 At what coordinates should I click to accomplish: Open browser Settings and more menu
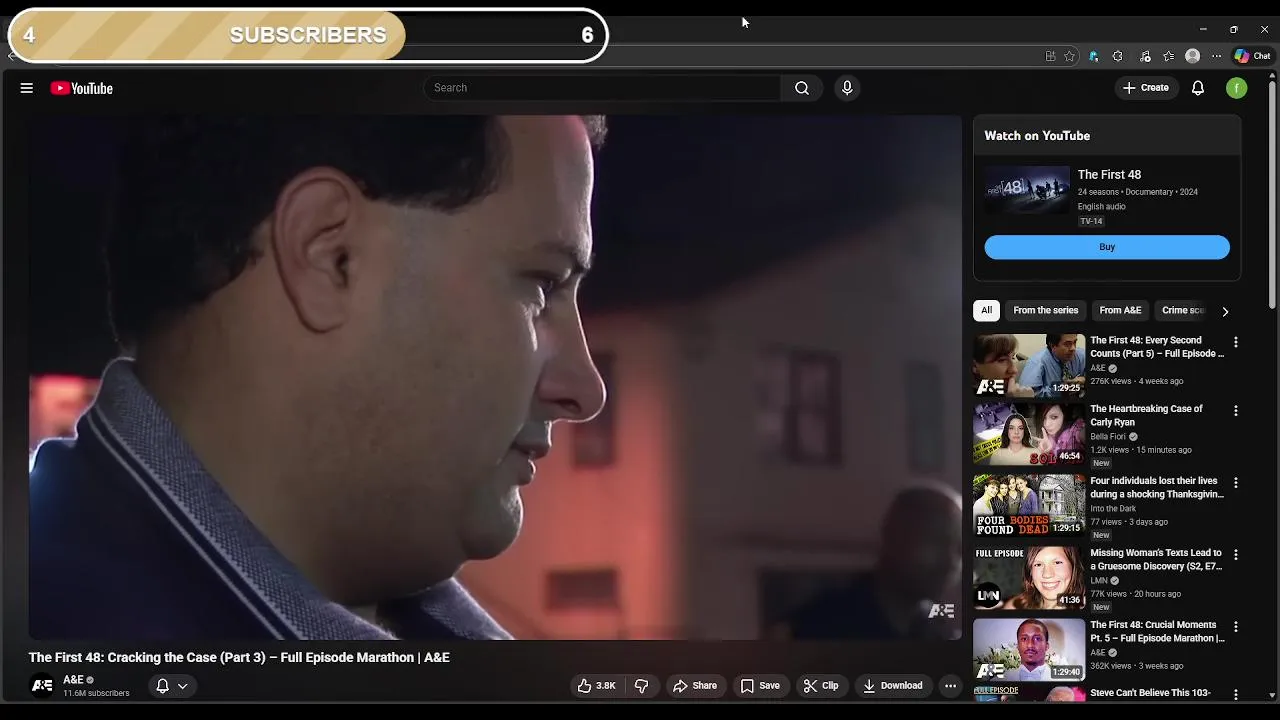click(1216, 56)
